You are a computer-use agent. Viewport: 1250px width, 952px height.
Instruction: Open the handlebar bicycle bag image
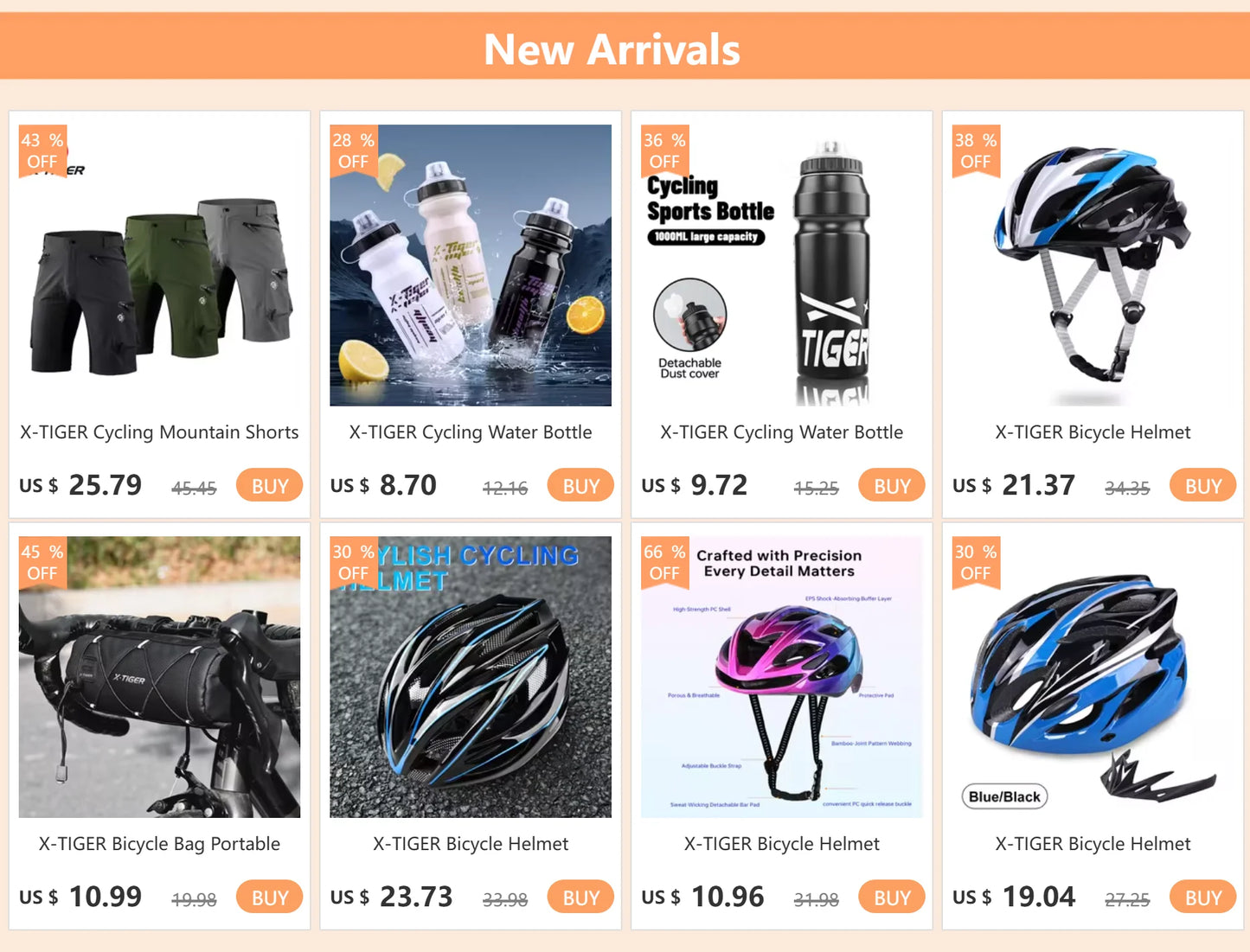[159, 677]
